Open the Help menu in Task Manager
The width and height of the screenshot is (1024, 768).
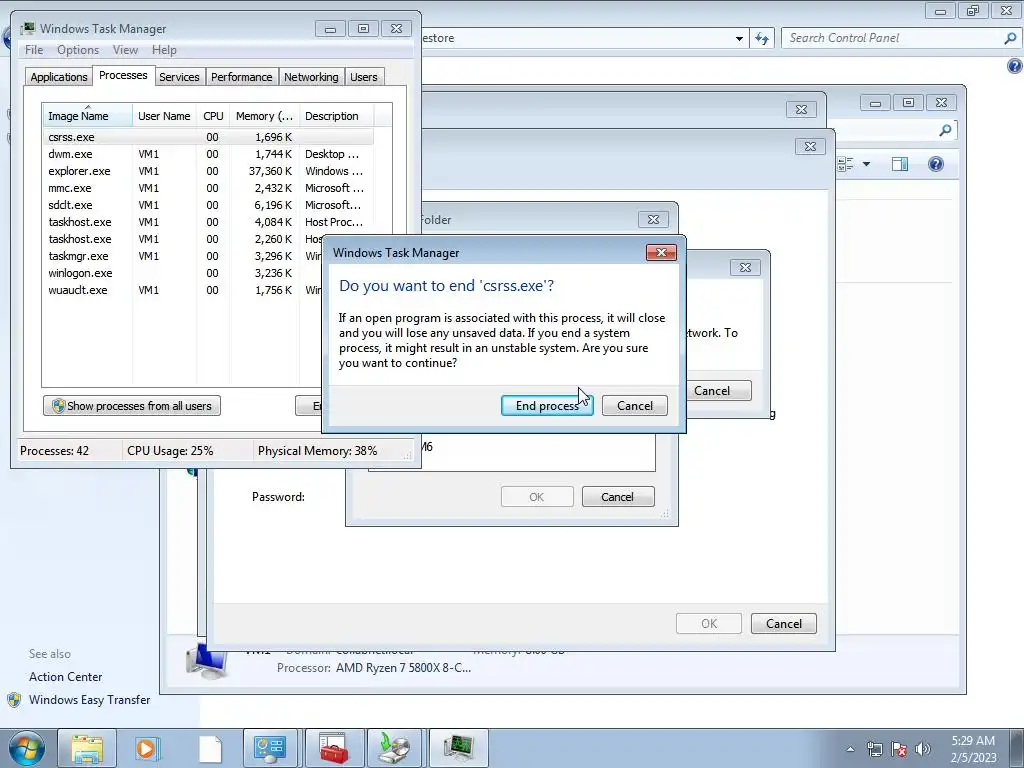point(164,50)
